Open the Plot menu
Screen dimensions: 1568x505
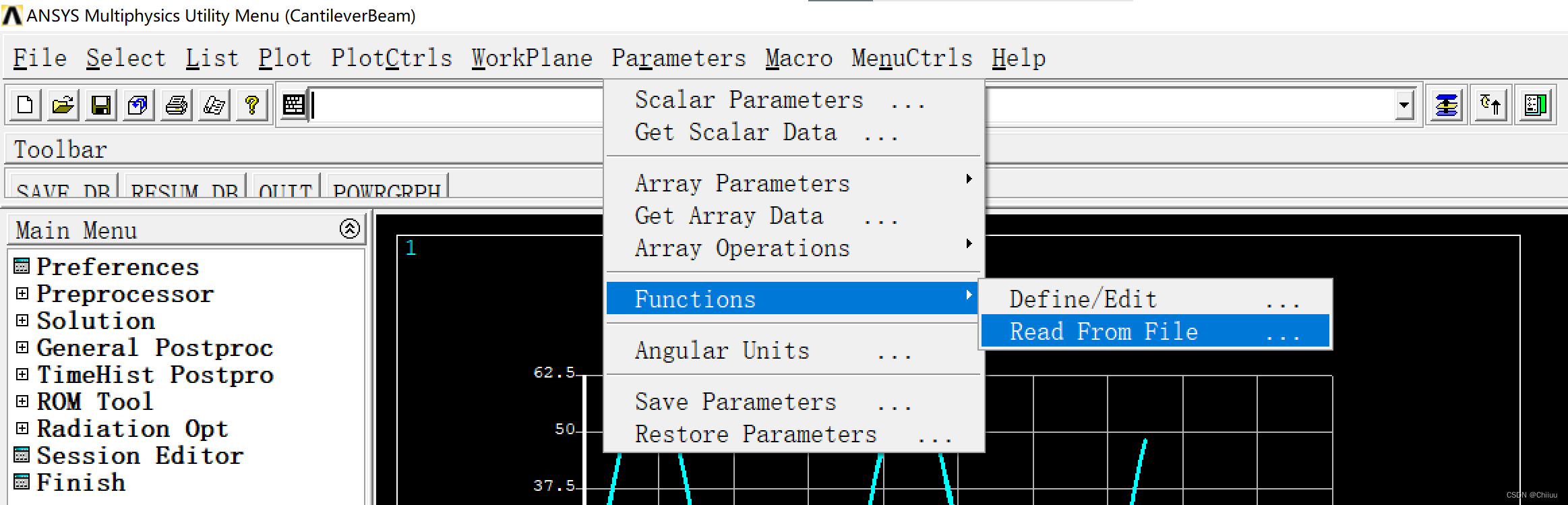(x=285, y=58)
